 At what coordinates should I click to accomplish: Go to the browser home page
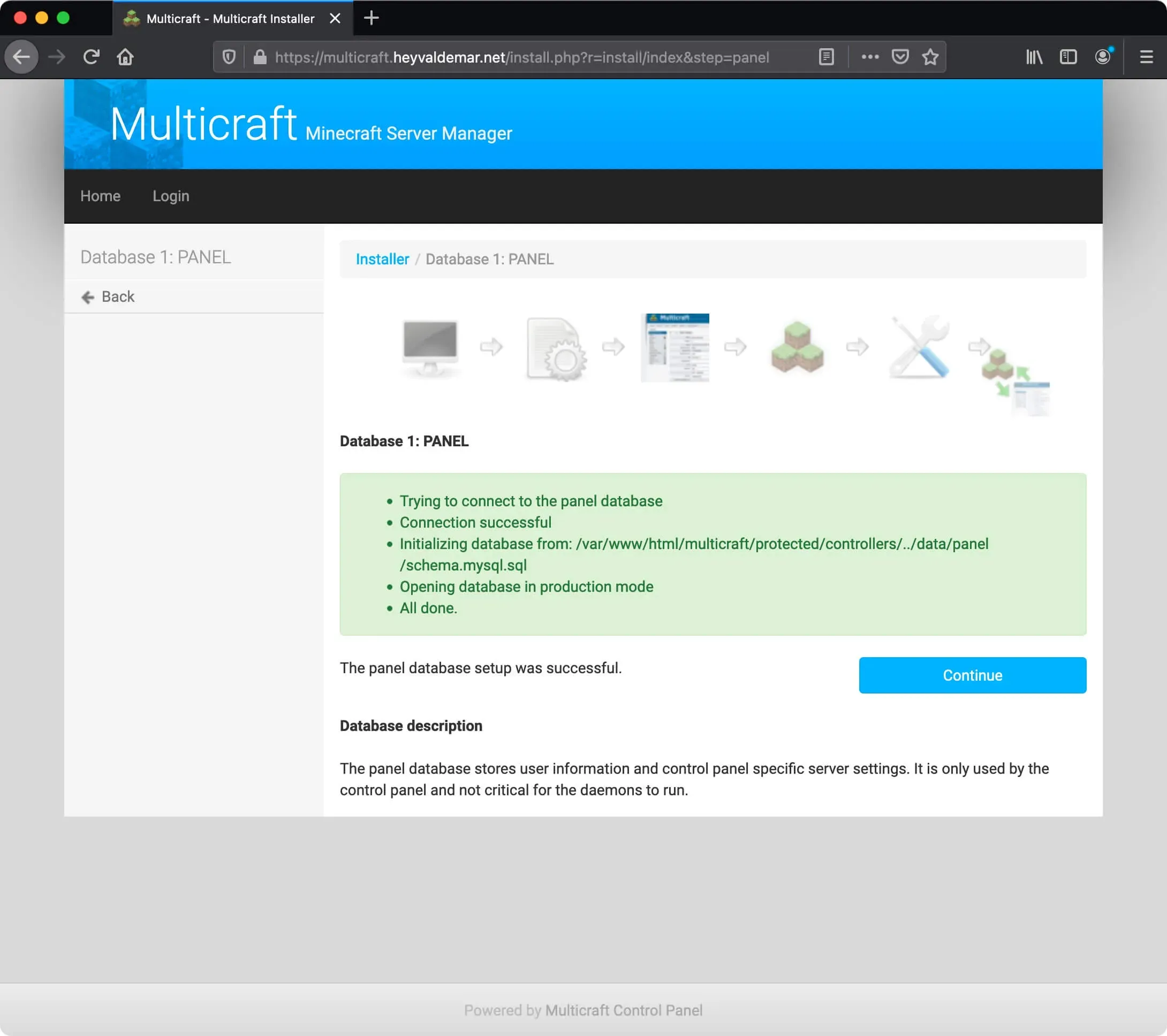tap(126, 57)
